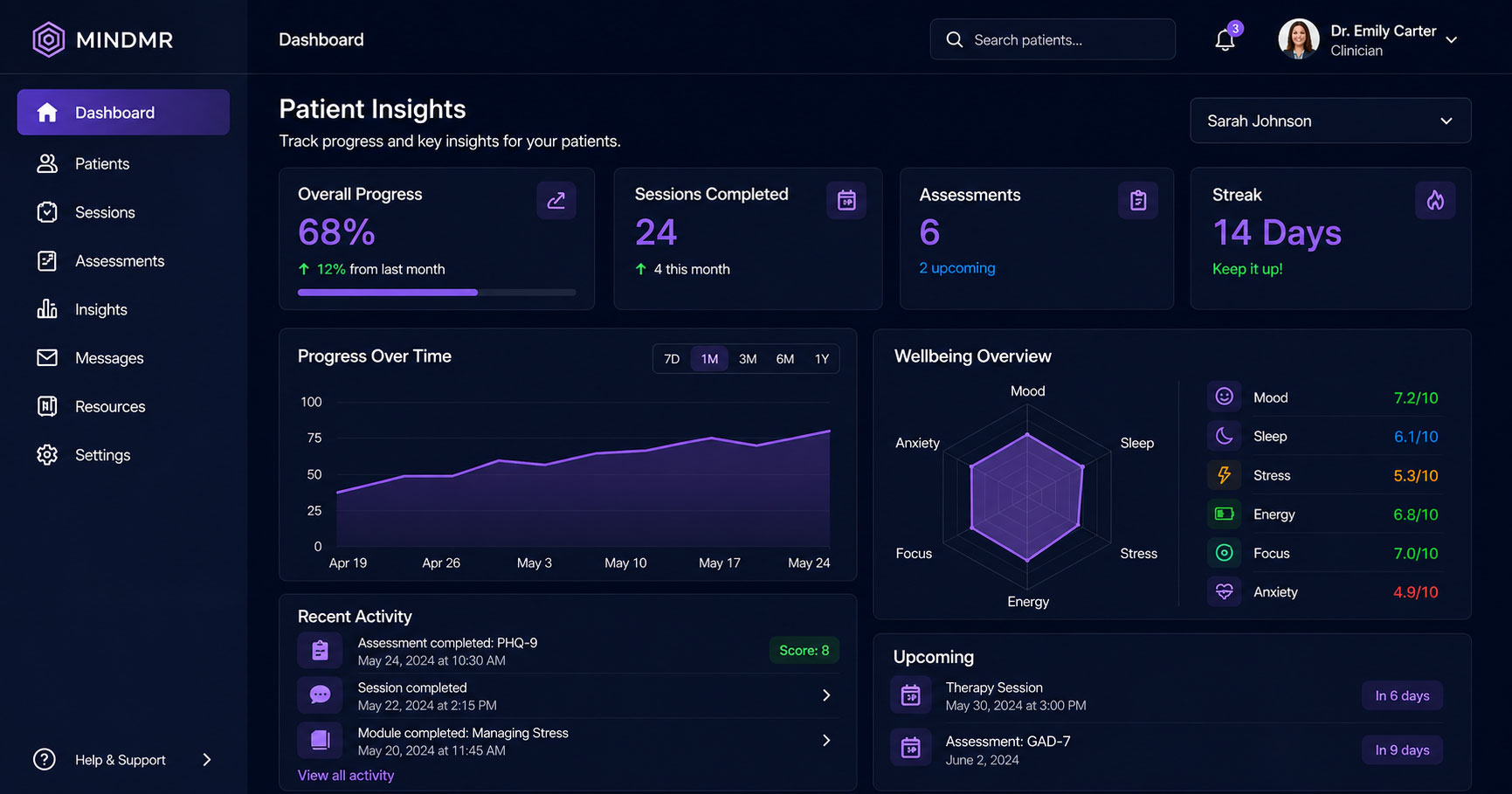The width and height of the screenshot is (1512, 794).
Task: Select the 7D time range
Action: point(672,359)
